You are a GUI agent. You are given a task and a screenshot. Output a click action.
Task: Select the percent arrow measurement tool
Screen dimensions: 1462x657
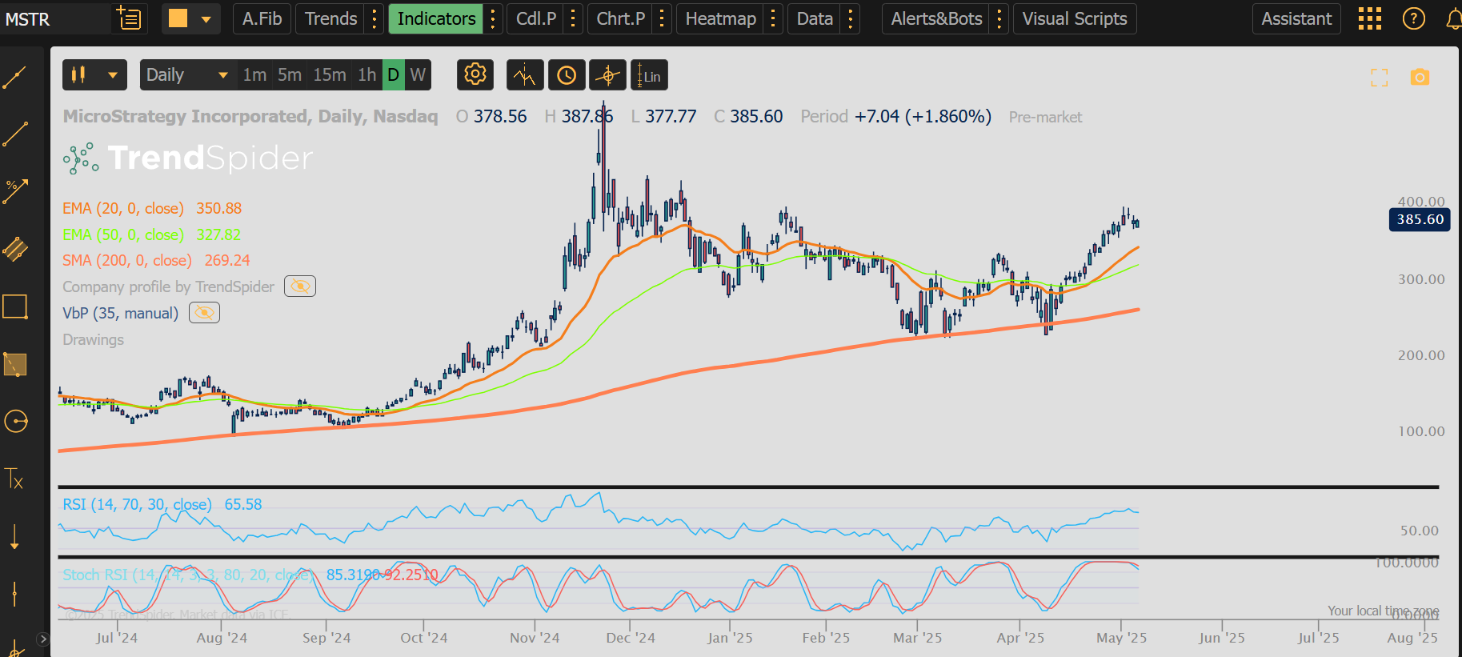click(x=15, y=191)
